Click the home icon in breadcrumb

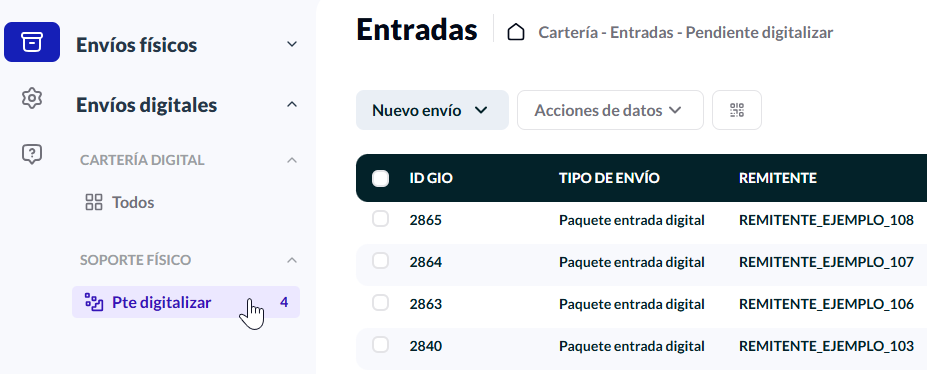tap(516, 32)
